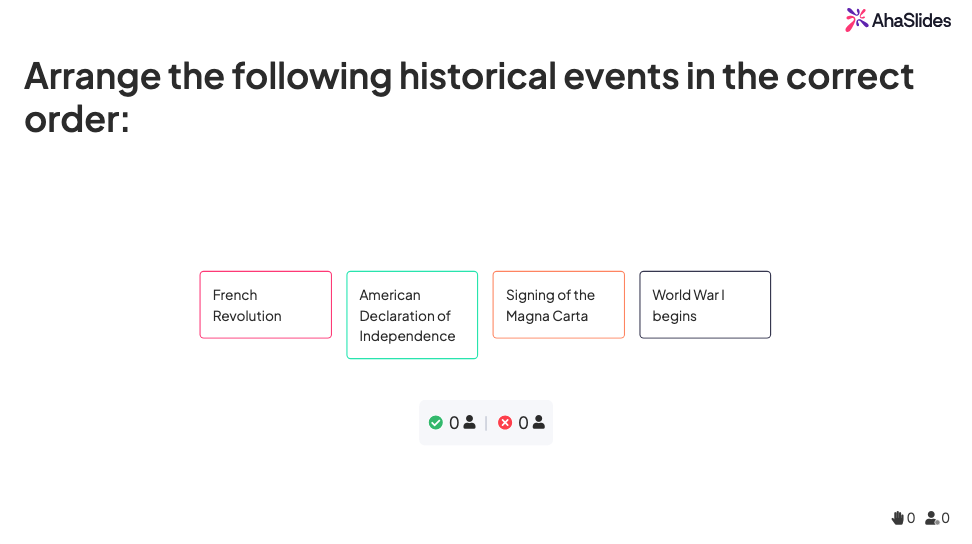Select the French Revolution card

(x=265, y=305)
